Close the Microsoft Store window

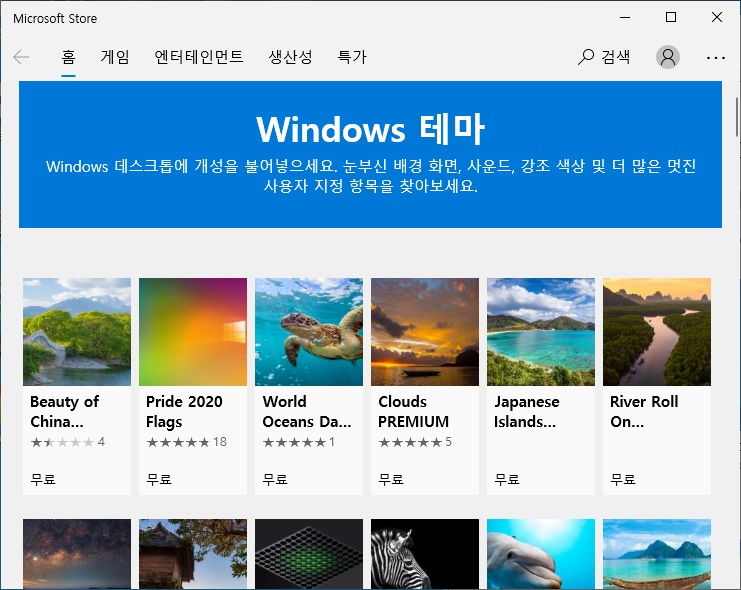point(716,17)
